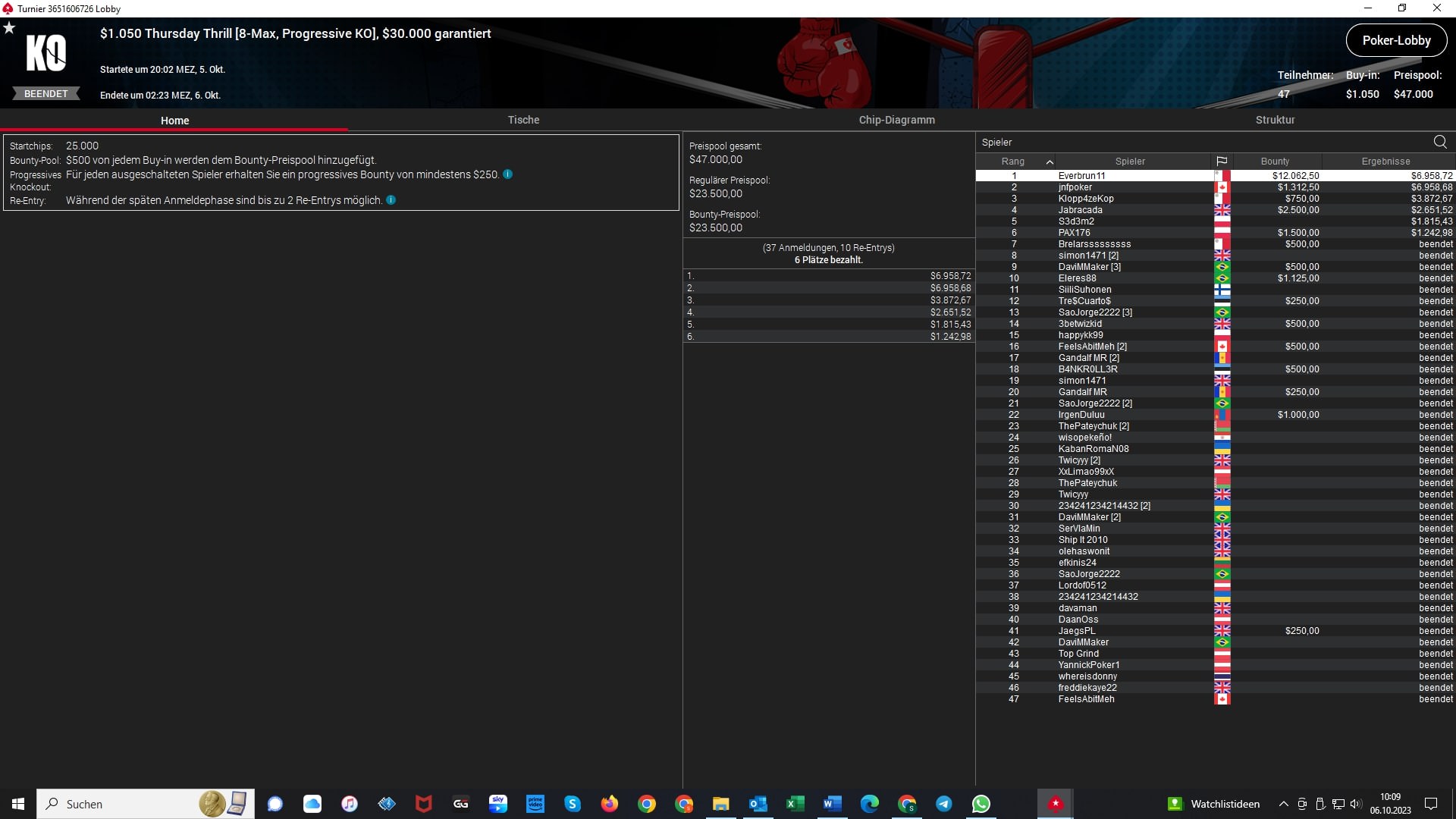Switch to the Struktur tab

[x=1275, y=120]
